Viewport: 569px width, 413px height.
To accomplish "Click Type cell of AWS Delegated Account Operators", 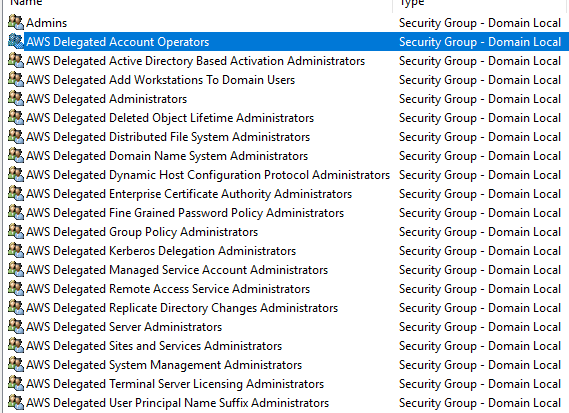I will (480, 42).
